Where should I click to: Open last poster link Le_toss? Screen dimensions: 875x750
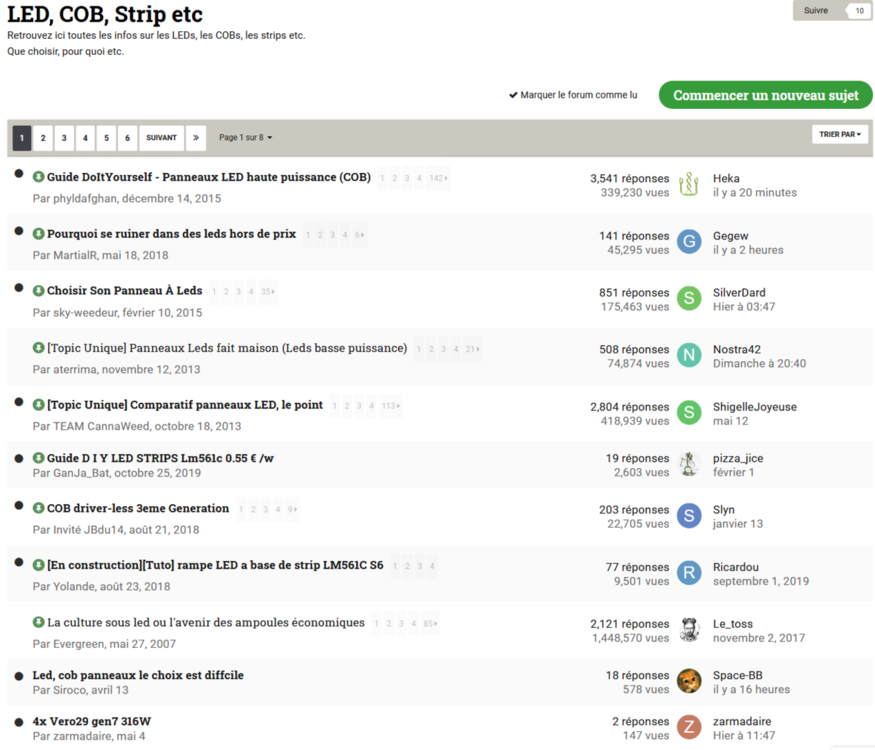733,624
